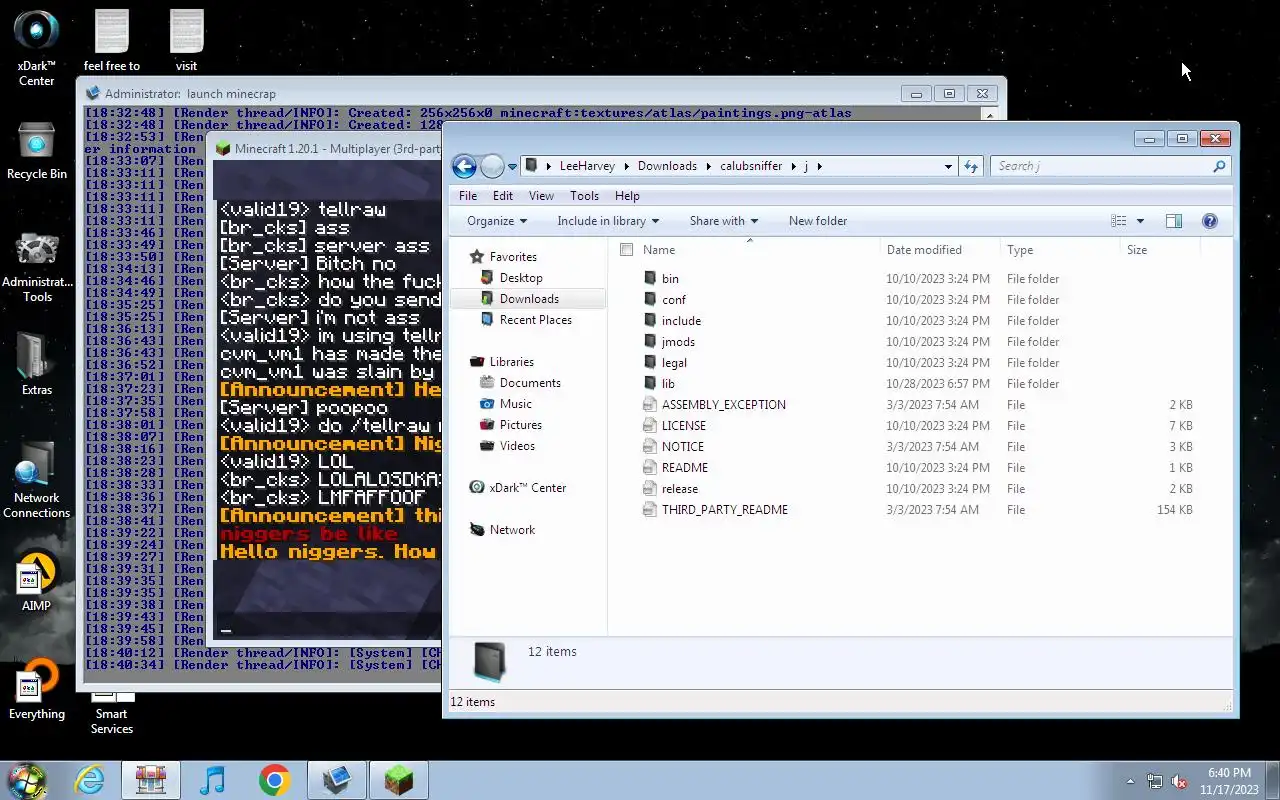Click the Explorer Forward navigation arrow

point(492,166)
